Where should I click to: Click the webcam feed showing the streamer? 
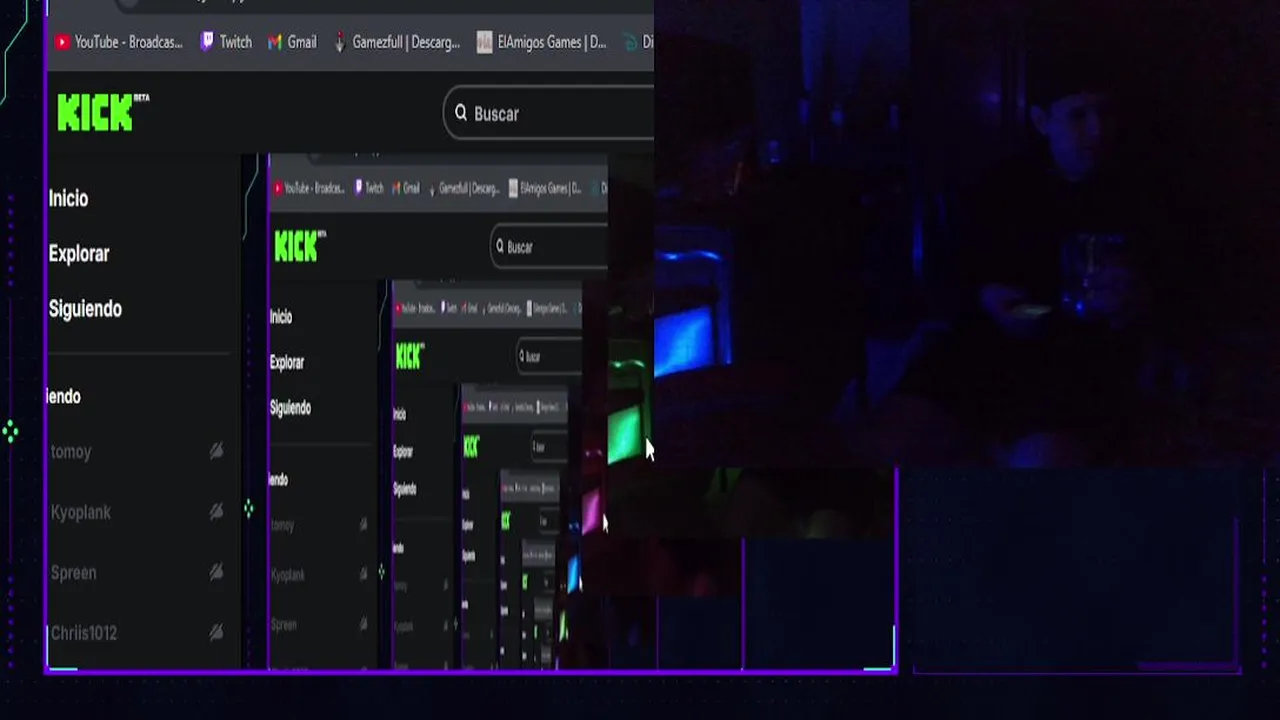(967, 234)
